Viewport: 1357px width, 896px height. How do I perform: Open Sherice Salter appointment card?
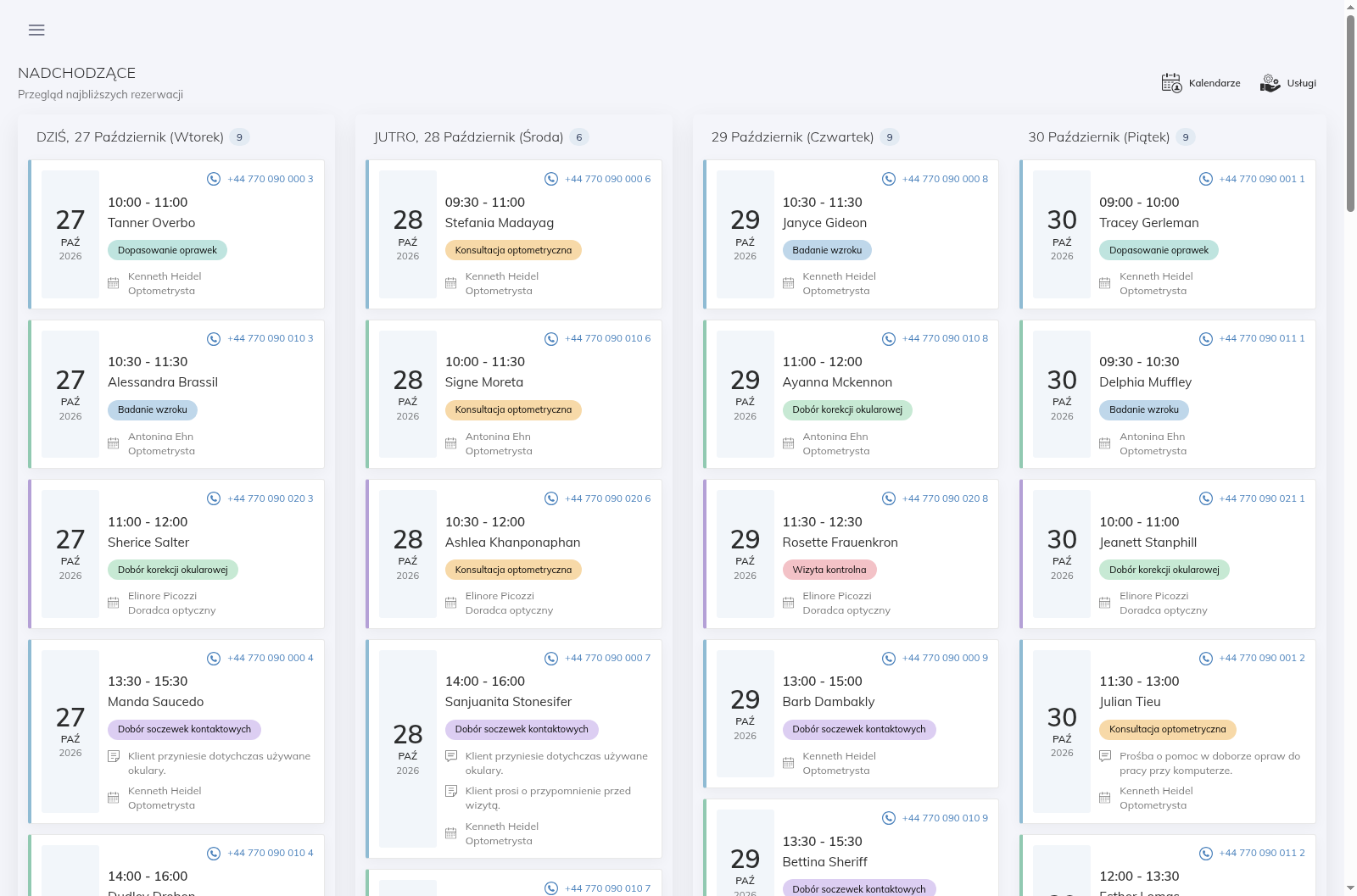point(176,554)
